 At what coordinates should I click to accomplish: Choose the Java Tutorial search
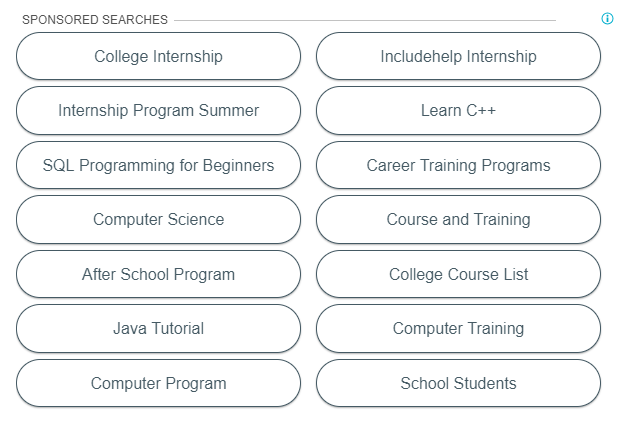(x=159, y=328)
